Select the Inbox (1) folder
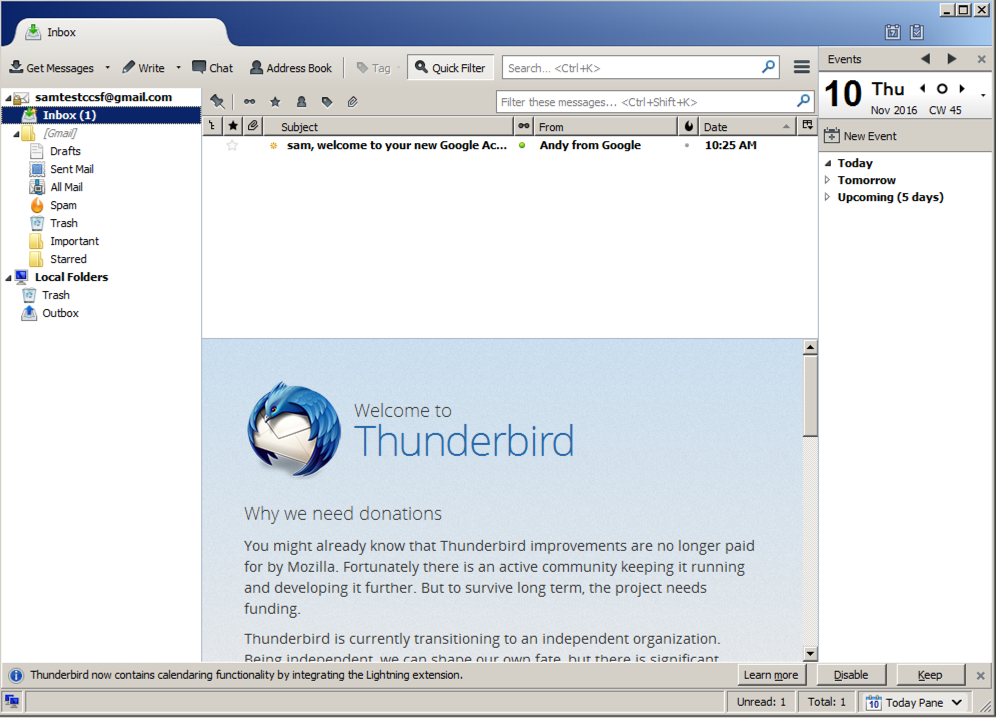The width and height of the screenshot is (996, 718). (69, 115)
